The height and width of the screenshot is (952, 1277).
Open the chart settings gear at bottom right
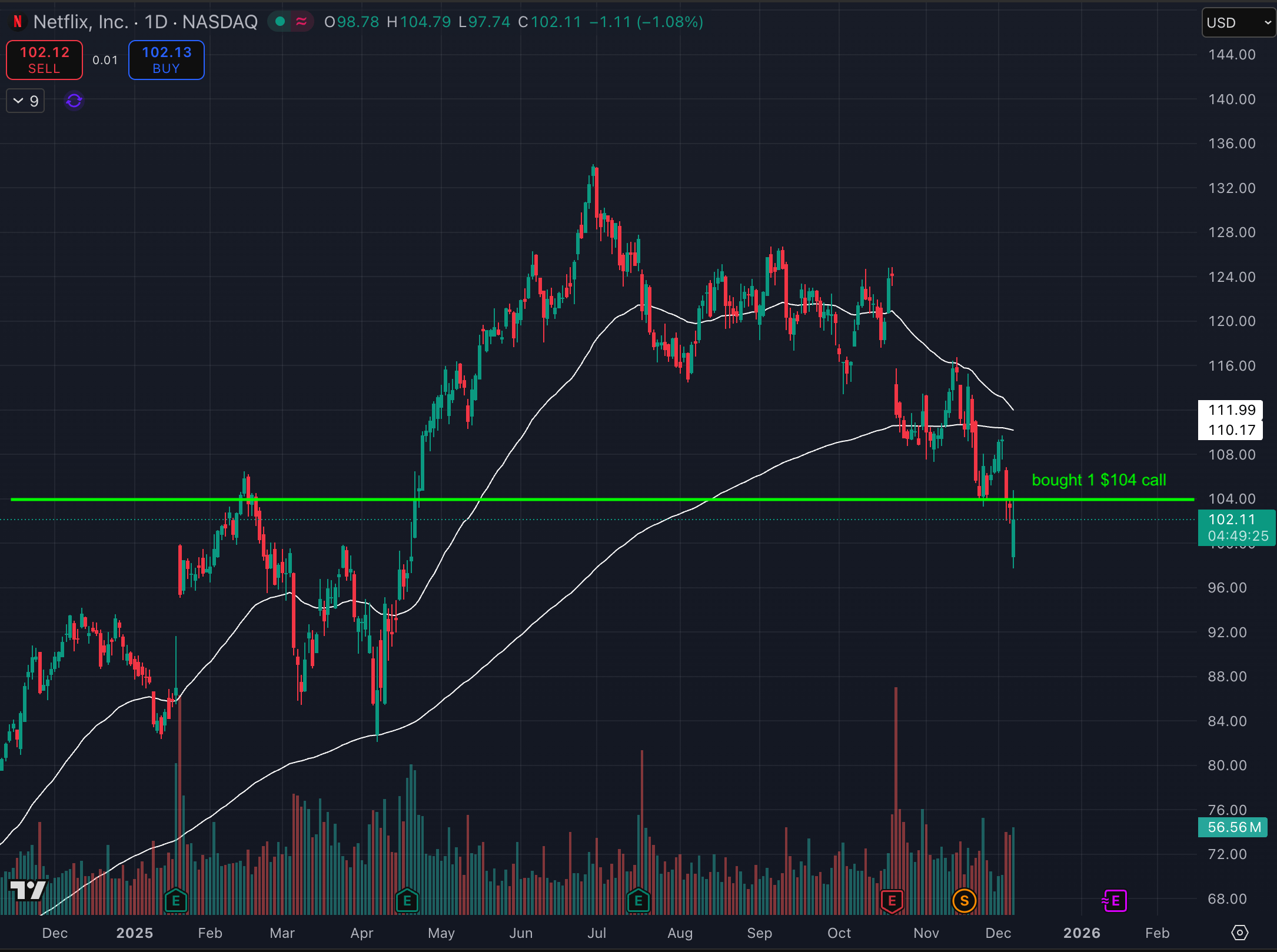coord(1239,933)
